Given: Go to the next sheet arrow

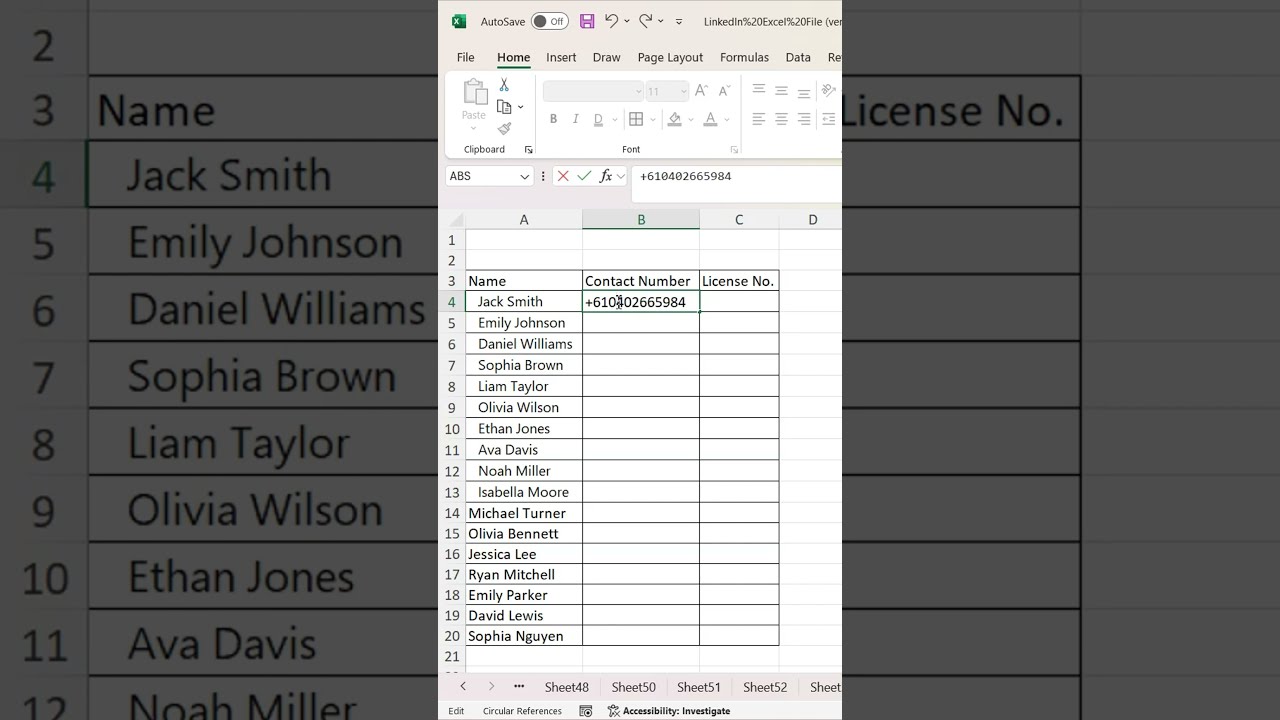Looking at the screenshot, I should pos(491,686).
